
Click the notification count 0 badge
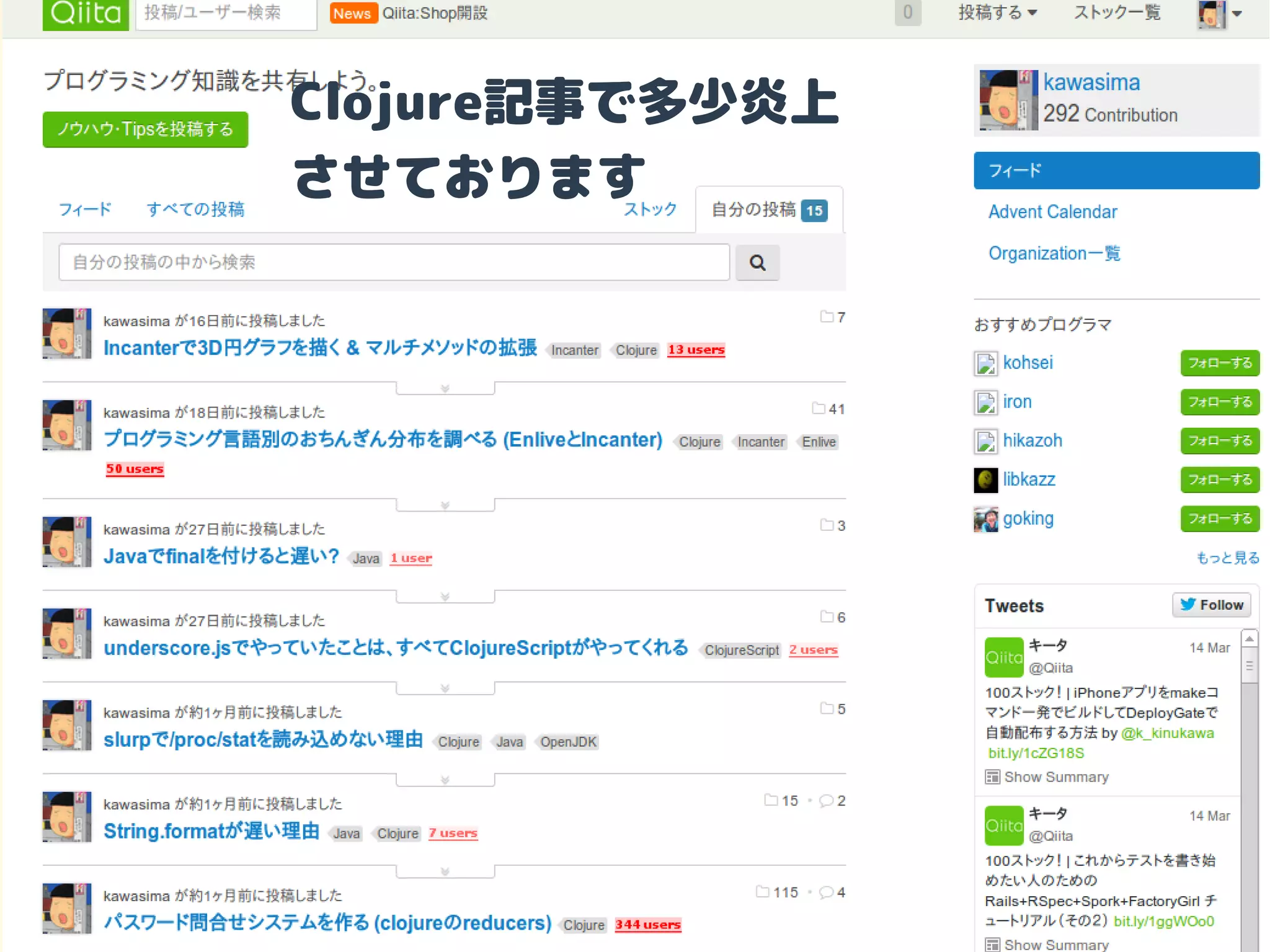(908, 12)
